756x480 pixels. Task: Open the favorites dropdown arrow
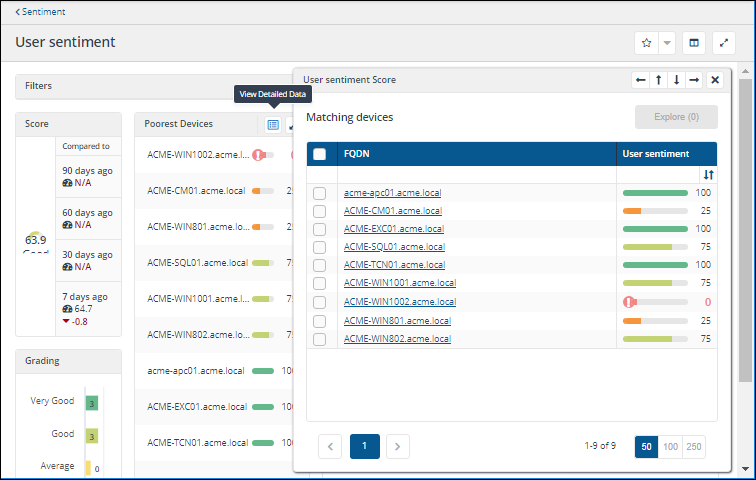click(667, 43)
